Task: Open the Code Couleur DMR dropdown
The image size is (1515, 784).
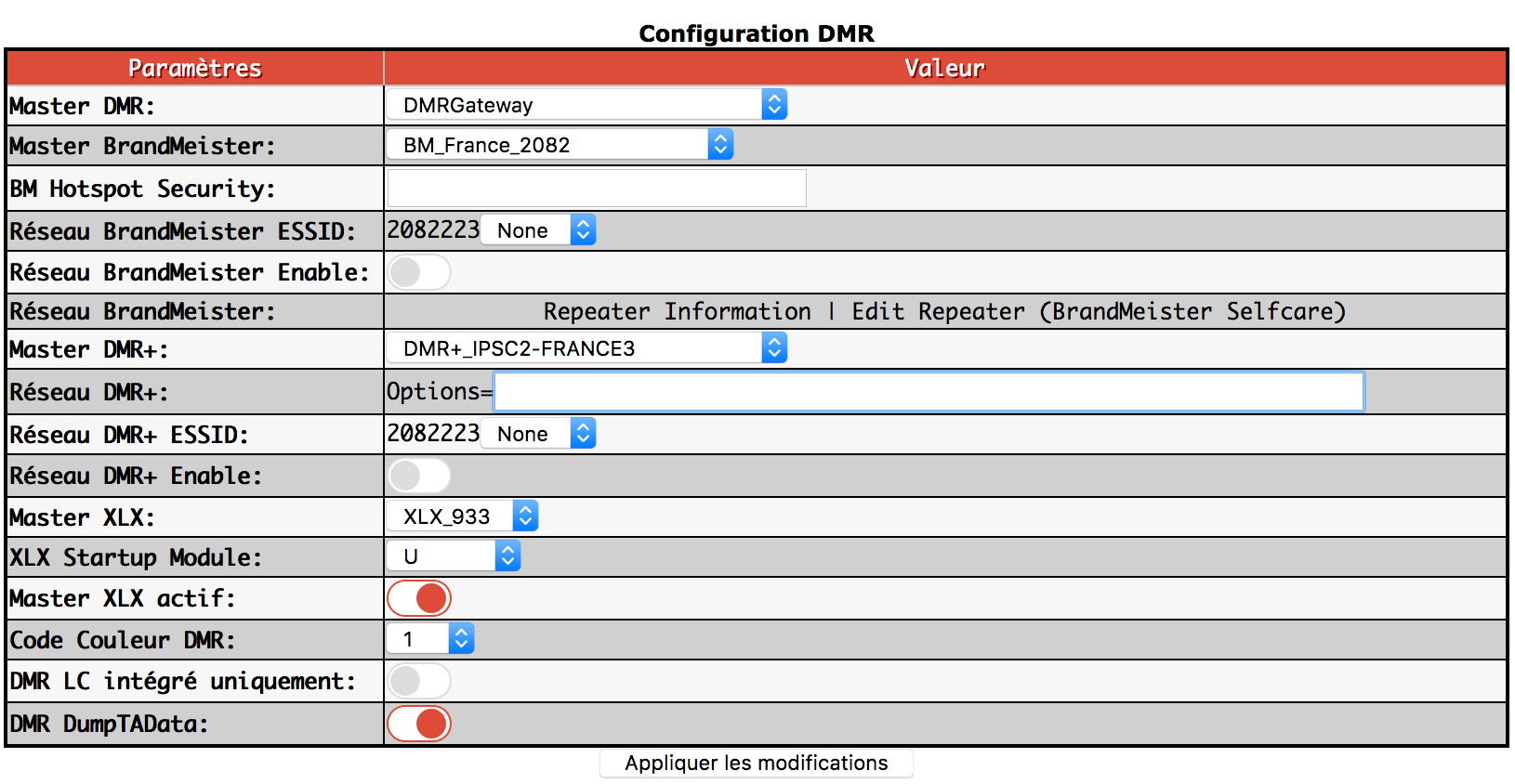Action: [430, 639]
